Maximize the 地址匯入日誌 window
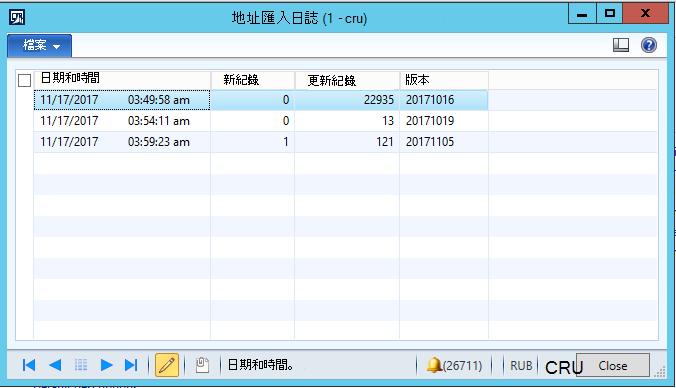Viewport: 676px width, 388px height. pyautogui.click(x=610, y=13)
